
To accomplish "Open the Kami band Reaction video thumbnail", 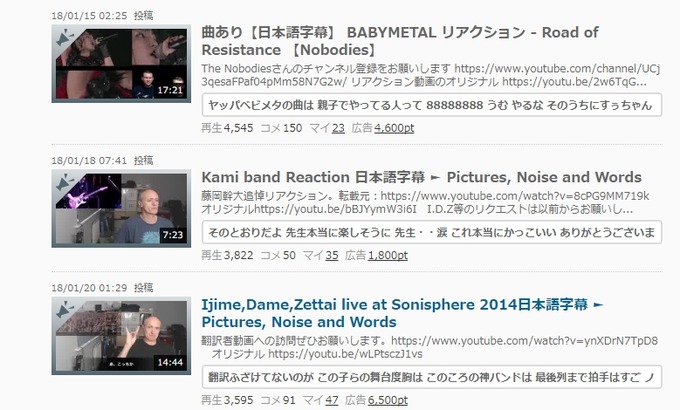I will (x=121, y=208).
